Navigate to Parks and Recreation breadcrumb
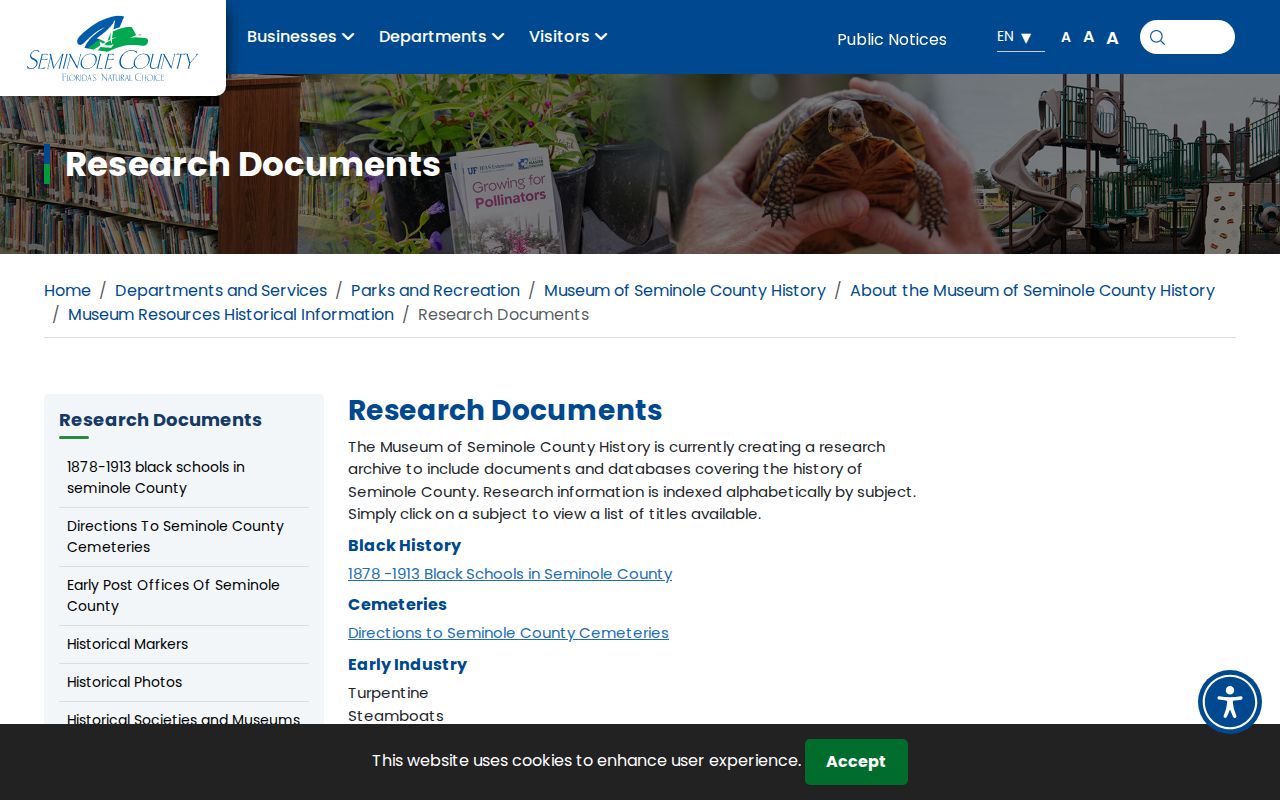The image size is (1280, 800). pos(435,291)
